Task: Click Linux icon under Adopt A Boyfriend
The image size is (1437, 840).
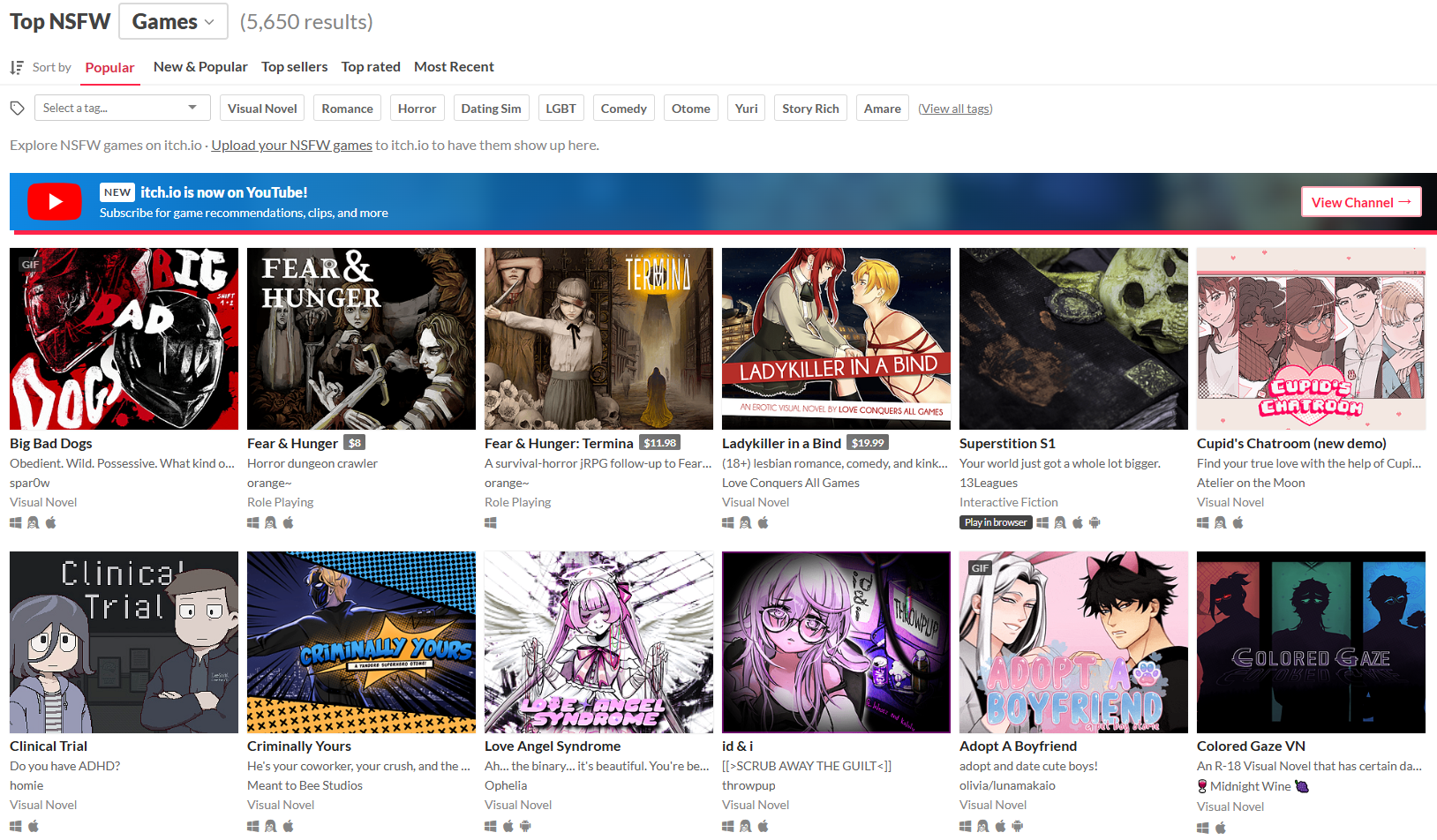Action: point(983,826)
